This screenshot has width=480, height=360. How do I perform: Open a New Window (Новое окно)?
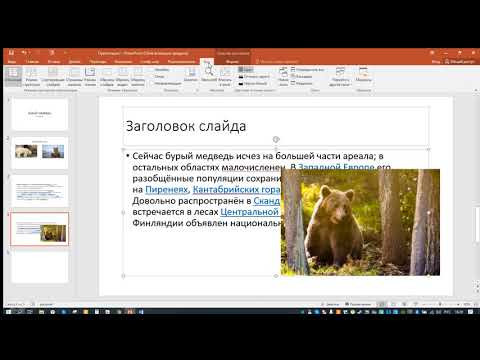click(283, 77)
